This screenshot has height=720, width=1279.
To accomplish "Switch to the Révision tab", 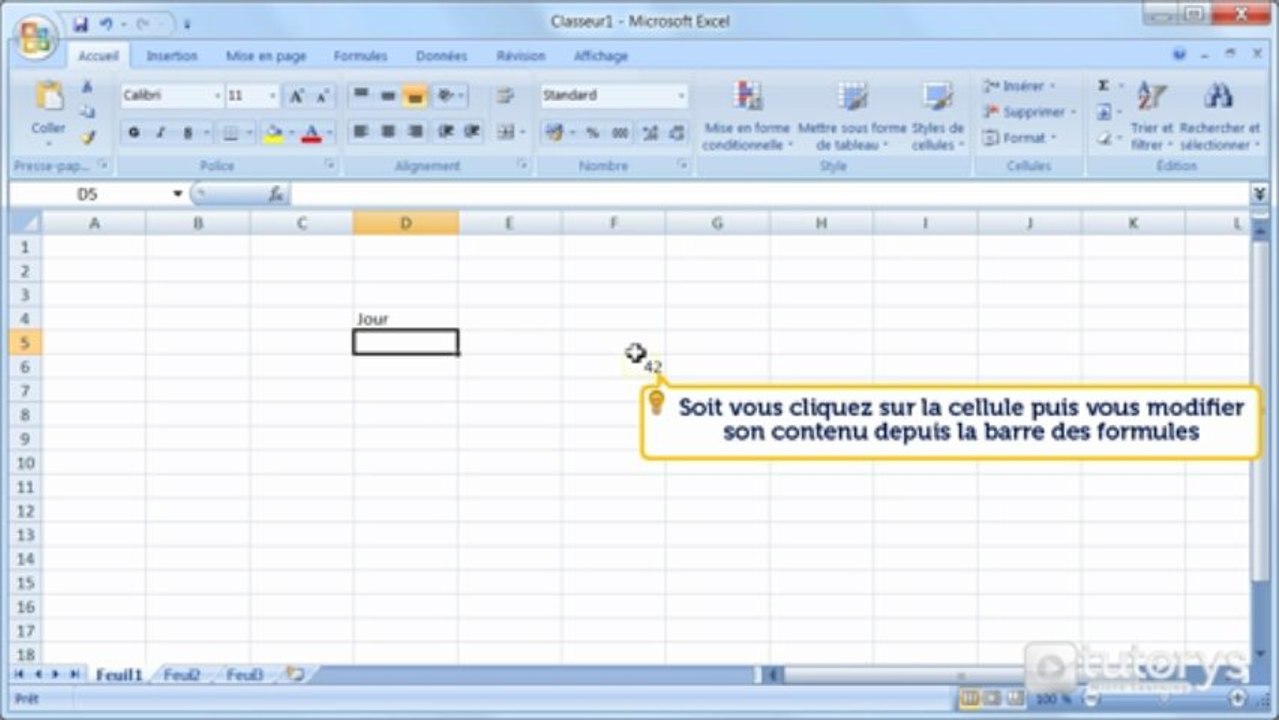I will point(521,56).
